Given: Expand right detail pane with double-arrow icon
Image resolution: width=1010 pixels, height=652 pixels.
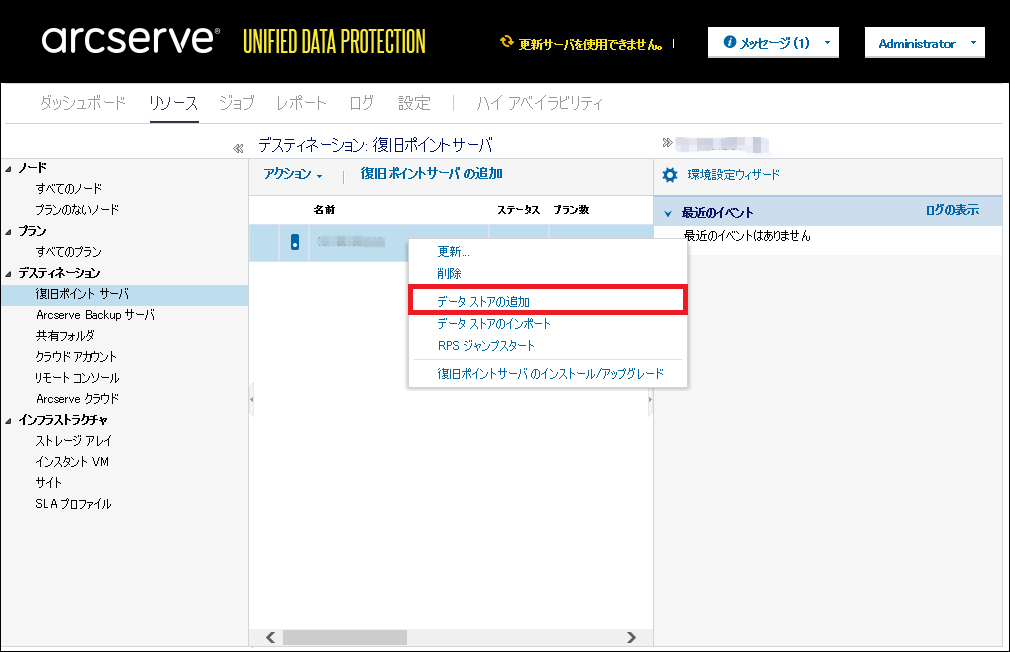Looking at the screenshot, I should tap(667, 142).
